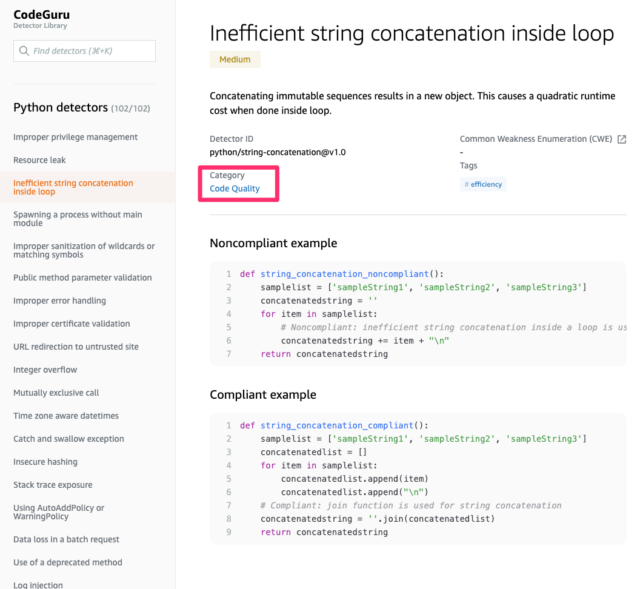Open Stack trace exposure detector

tap(53, 485)
